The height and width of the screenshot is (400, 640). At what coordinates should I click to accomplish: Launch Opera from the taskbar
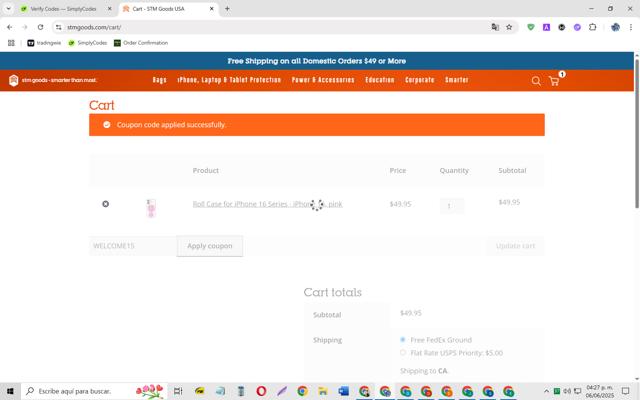tap(261, 391)
